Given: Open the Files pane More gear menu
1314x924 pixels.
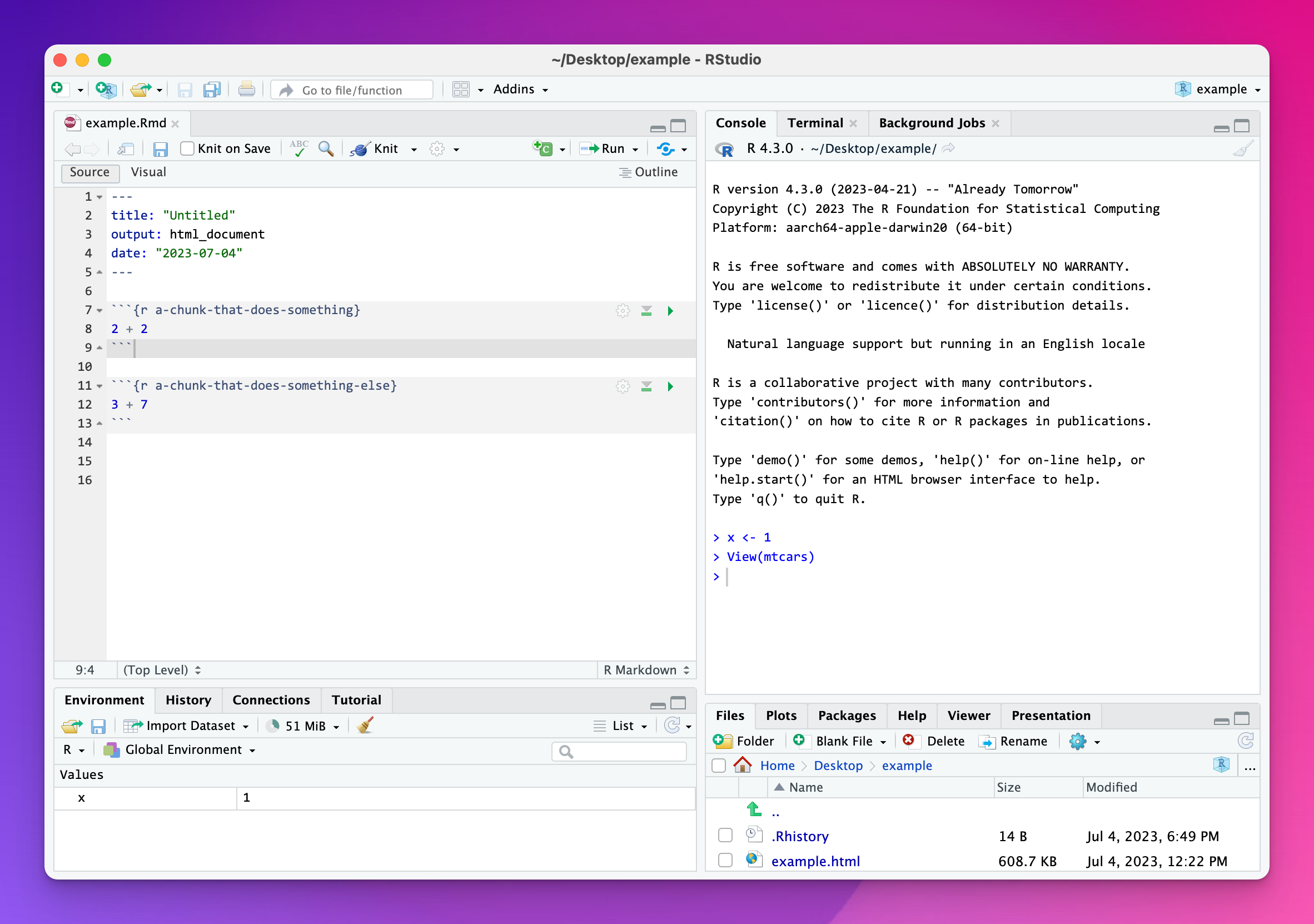Looking at the screenshot, I should click(1078, 742).
